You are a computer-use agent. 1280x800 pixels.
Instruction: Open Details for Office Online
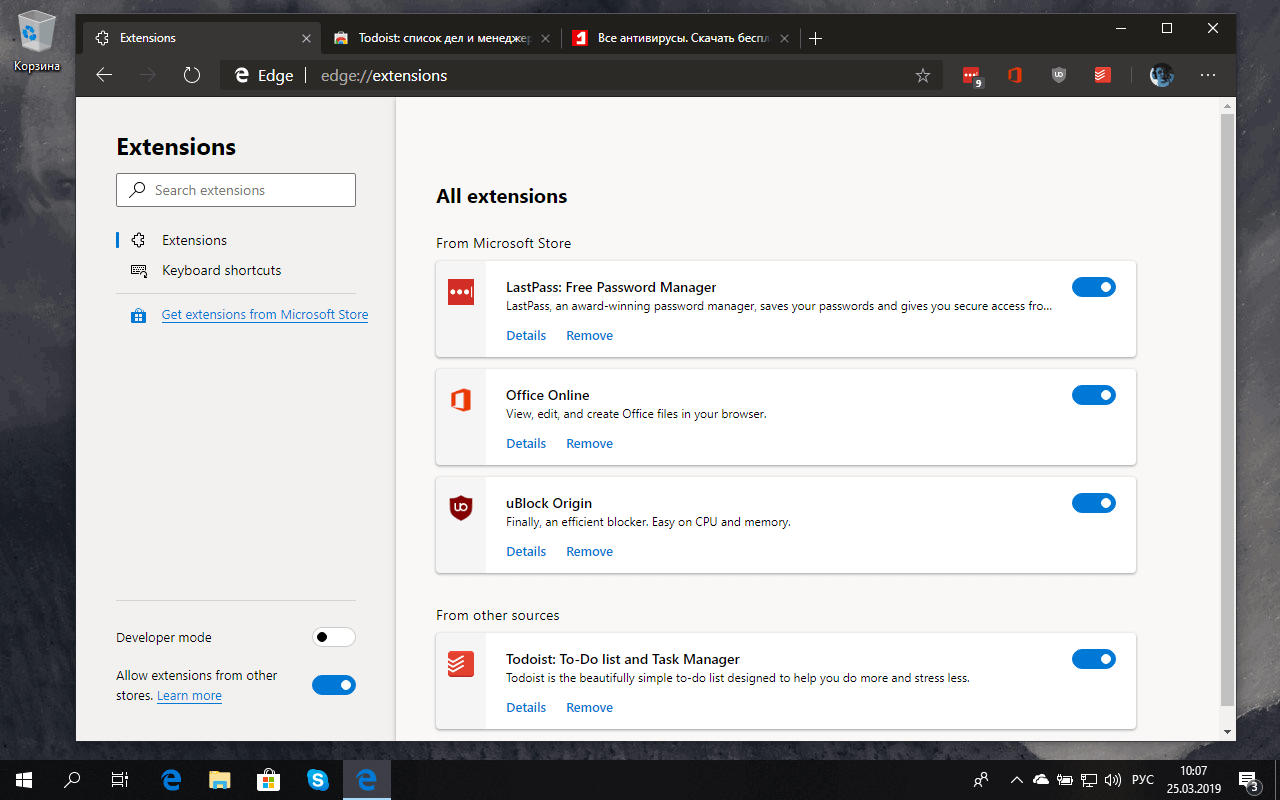(526, 443)
